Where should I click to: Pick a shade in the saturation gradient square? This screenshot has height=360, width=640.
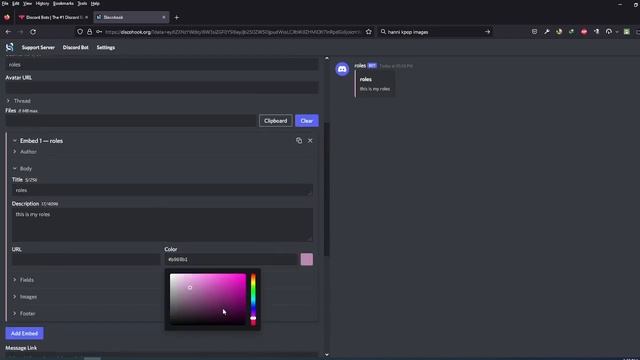pyautogui.click(x=208, y=299)
